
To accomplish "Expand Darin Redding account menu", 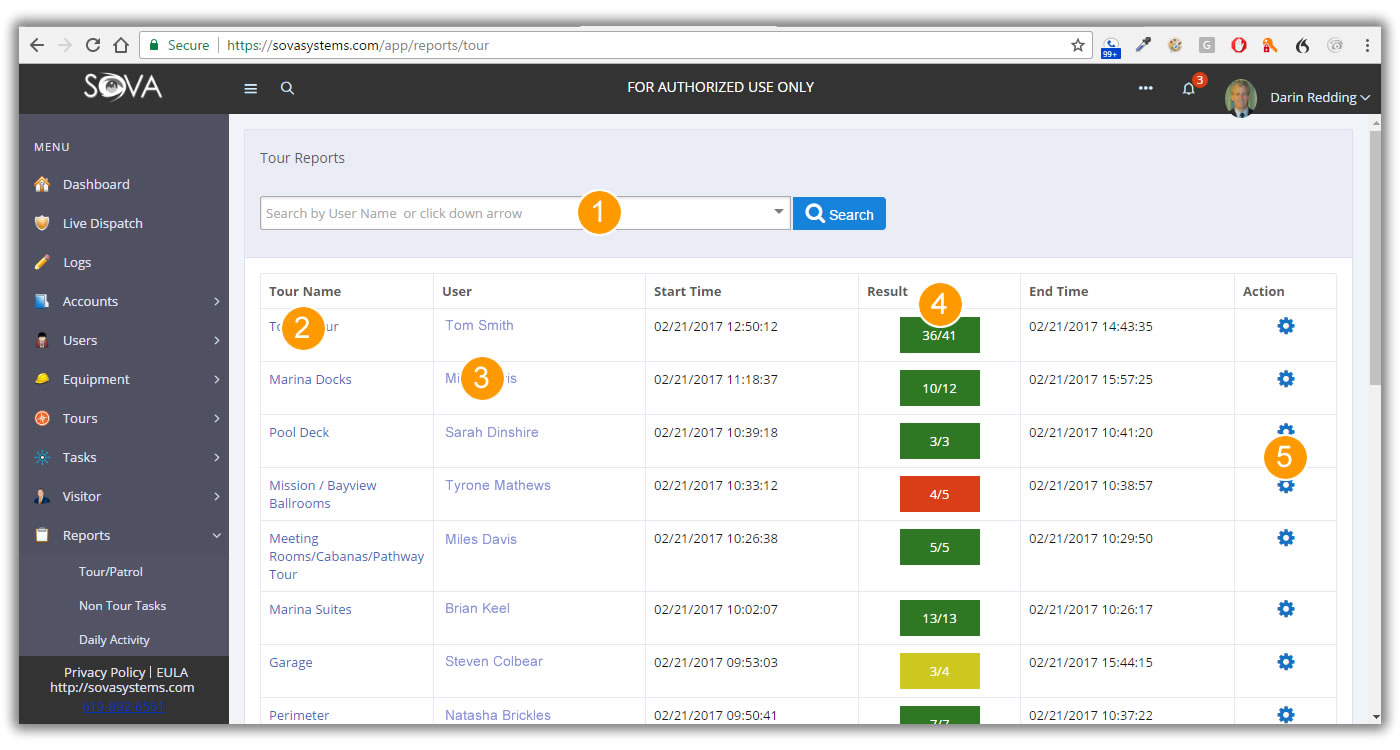I will pyautogui.click(x=1319, y=98).
